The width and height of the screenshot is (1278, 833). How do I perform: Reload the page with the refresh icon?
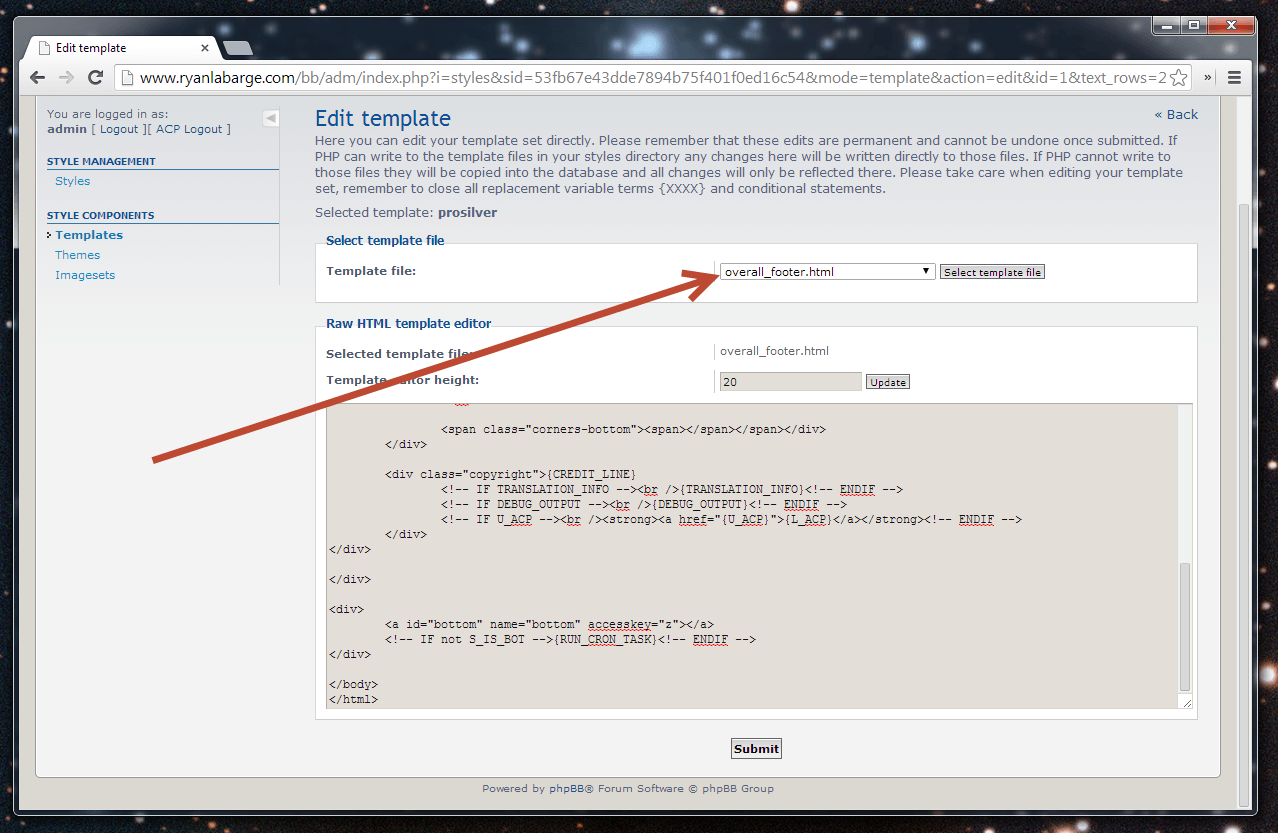coord(96,77)
